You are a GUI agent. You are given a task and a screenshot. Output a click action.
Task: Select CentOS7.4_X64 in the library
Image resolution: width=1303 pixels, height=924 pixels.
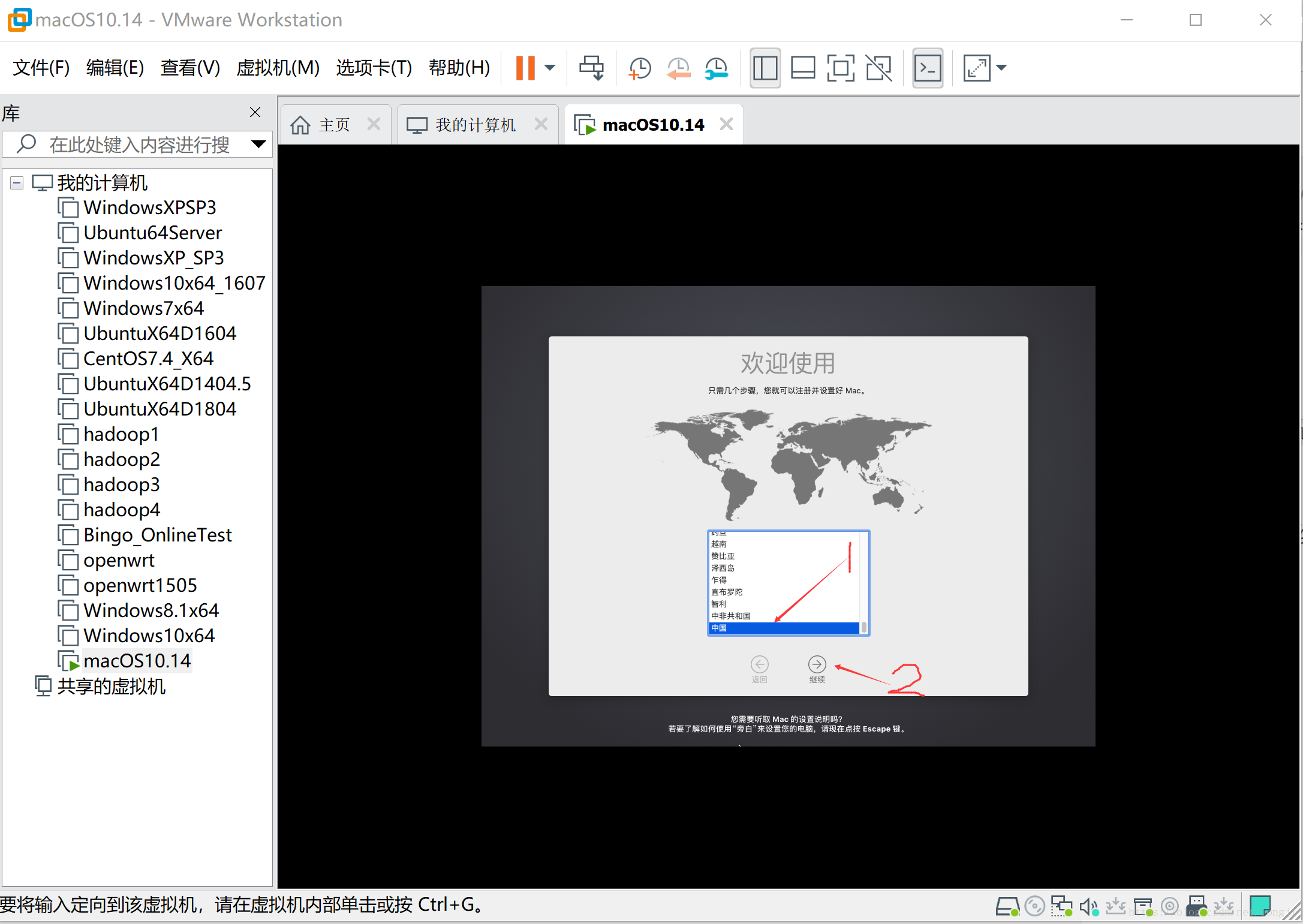click(x=148, y=359)
